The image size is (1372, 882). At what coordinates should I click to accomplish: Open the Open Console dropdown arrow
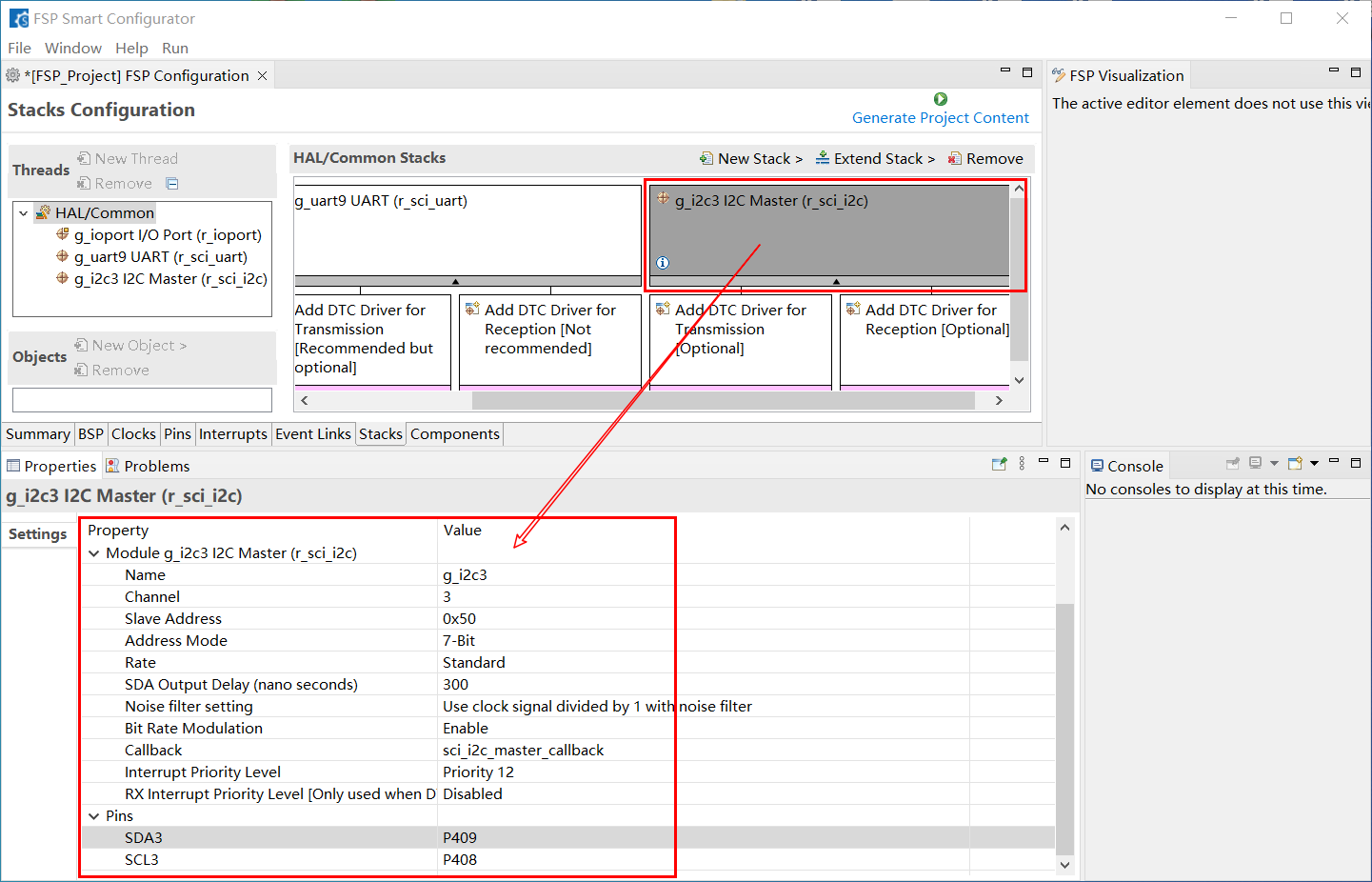tap(1314, 463)
